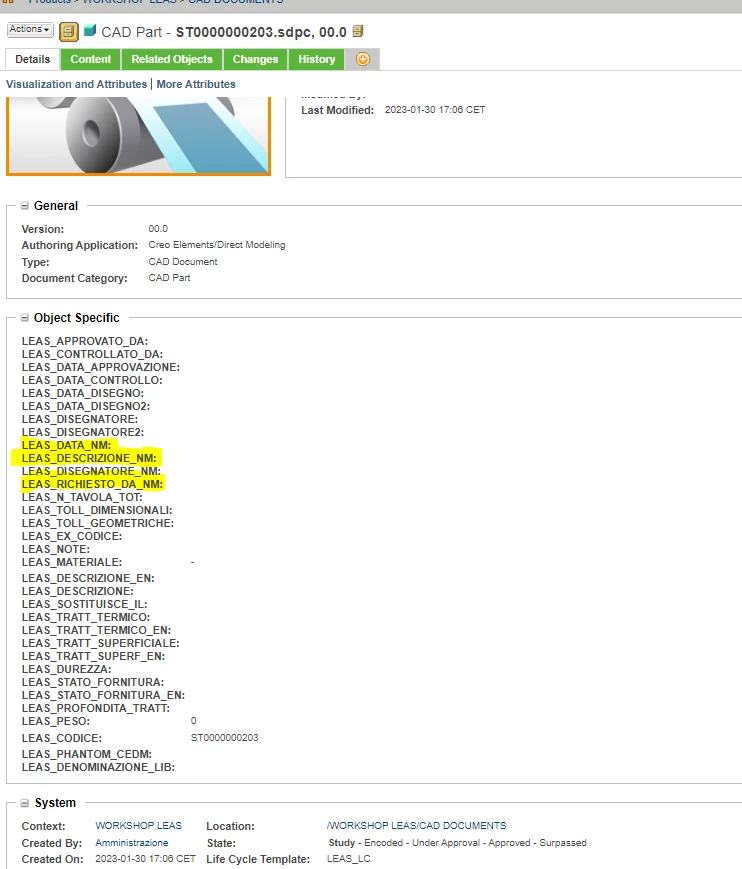Screen dimensions: 742x869
Task: Click the LEAS_DISEGNATORE_NM attribute label
Action: click(91, 471)
